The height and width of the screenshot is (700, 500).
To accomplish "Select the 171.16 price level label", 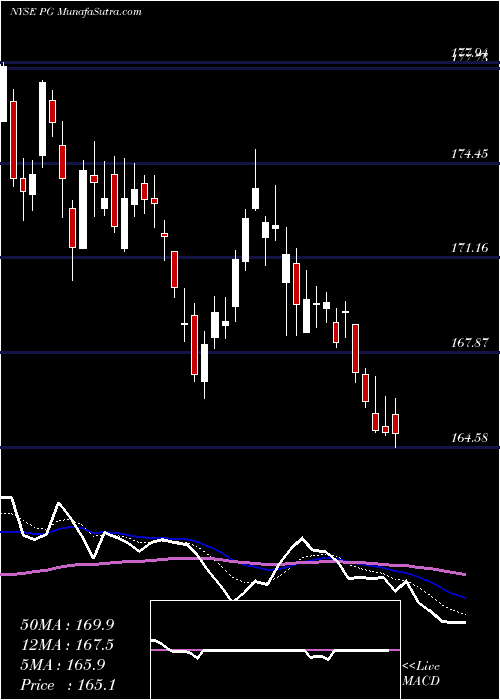I will tap(470, 248).
